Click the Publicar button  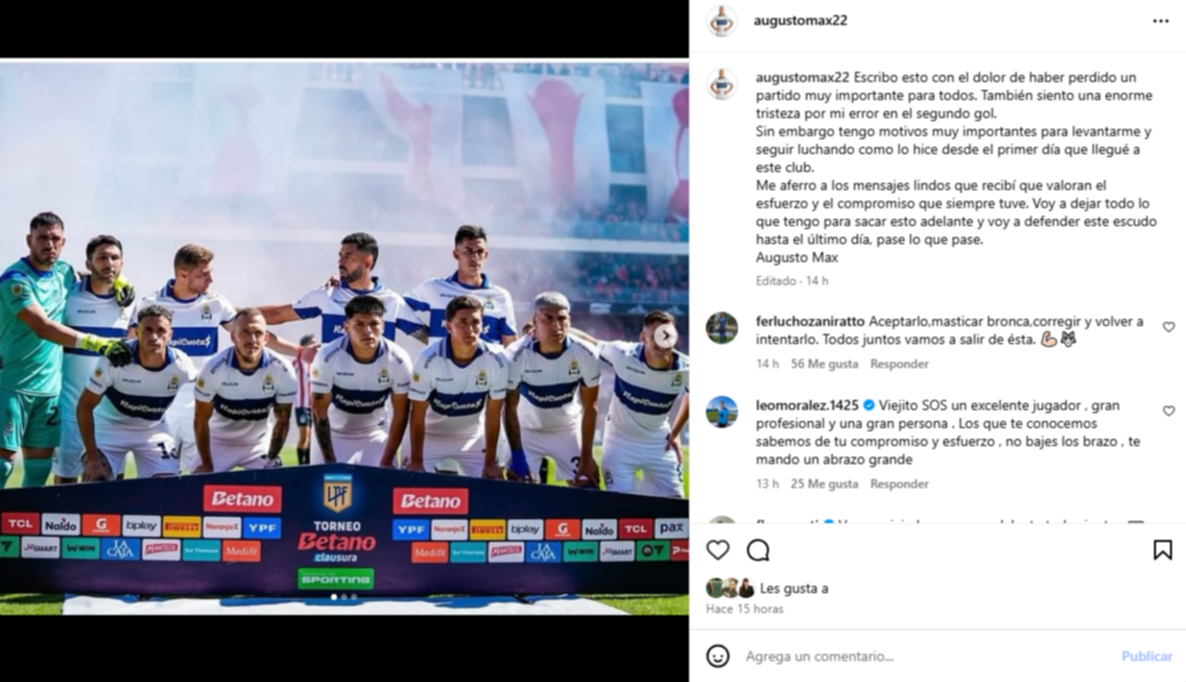(1147, 656)
